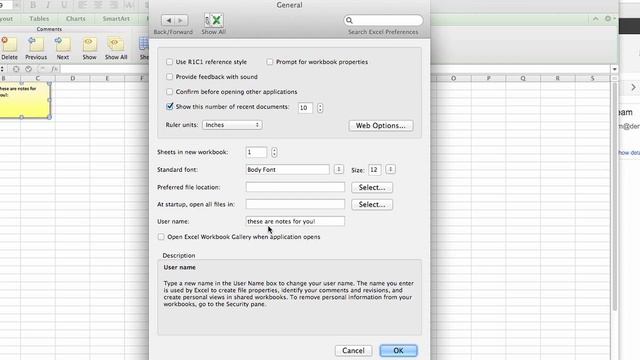640x360 pixels.
Task: Select column E header in spreadsheet
Action: [x=107, y=78]
